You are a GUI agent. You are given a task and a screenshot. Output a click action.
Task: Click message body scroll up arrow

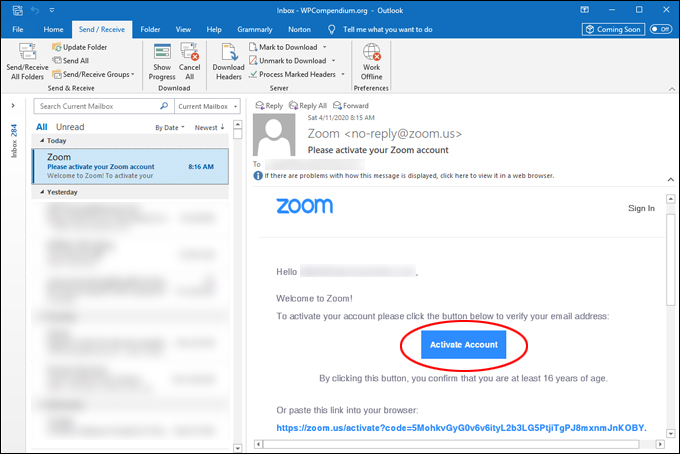point(670,199)
